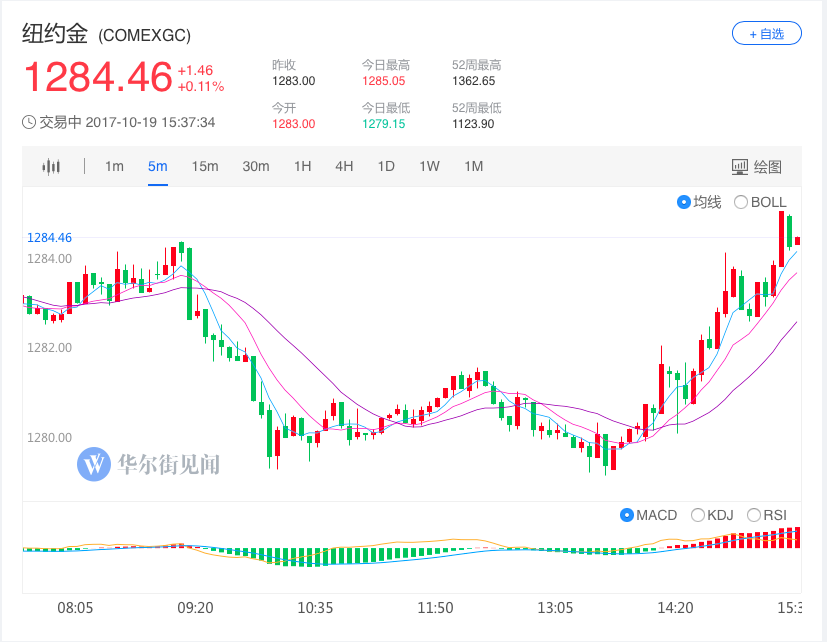Click the blue 1284.46 current price marker
Viewport: 827px width, 642px height.
coord(50,238)
